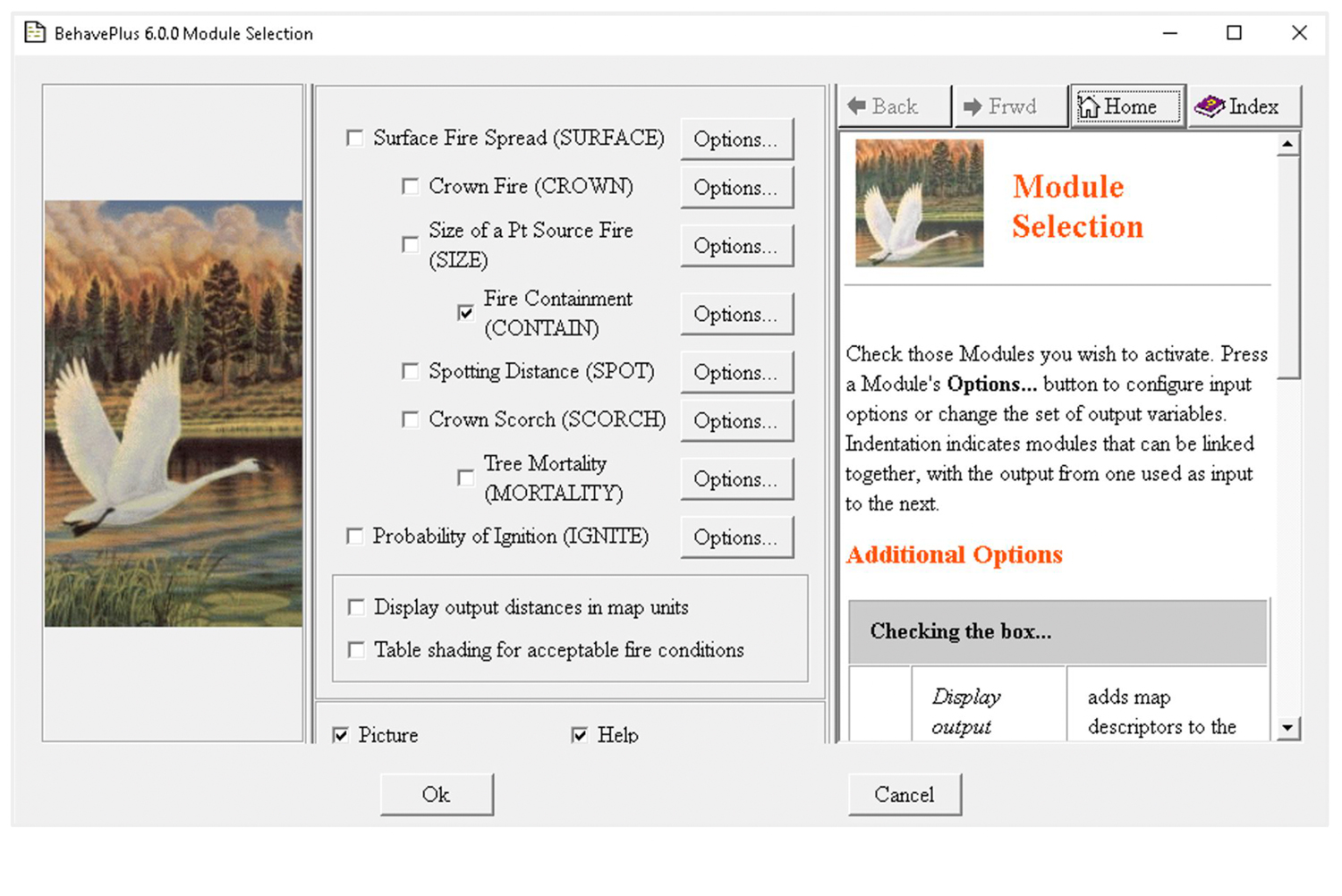This screenshot has height=896, width=1342.
Task: Tick Size of a Pt Source Fire (SIZE)
Action: (411, 244)
